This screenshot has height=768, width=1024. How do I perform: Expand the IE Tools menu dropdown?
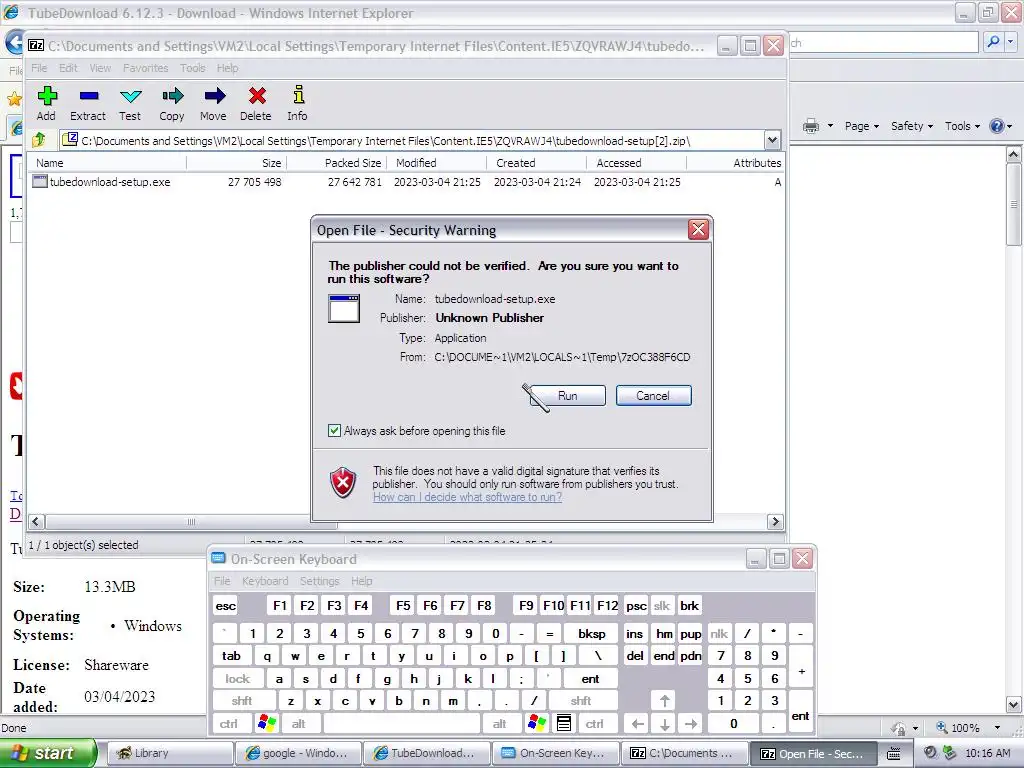963,126
